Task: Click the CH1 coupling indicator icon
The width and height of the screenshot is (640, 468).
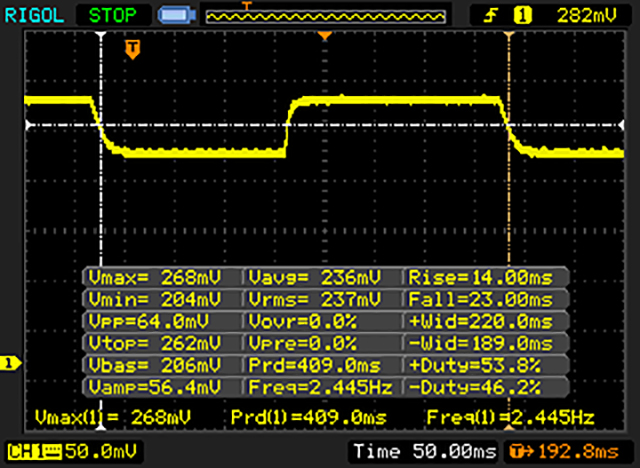Action: click(52, 452)
